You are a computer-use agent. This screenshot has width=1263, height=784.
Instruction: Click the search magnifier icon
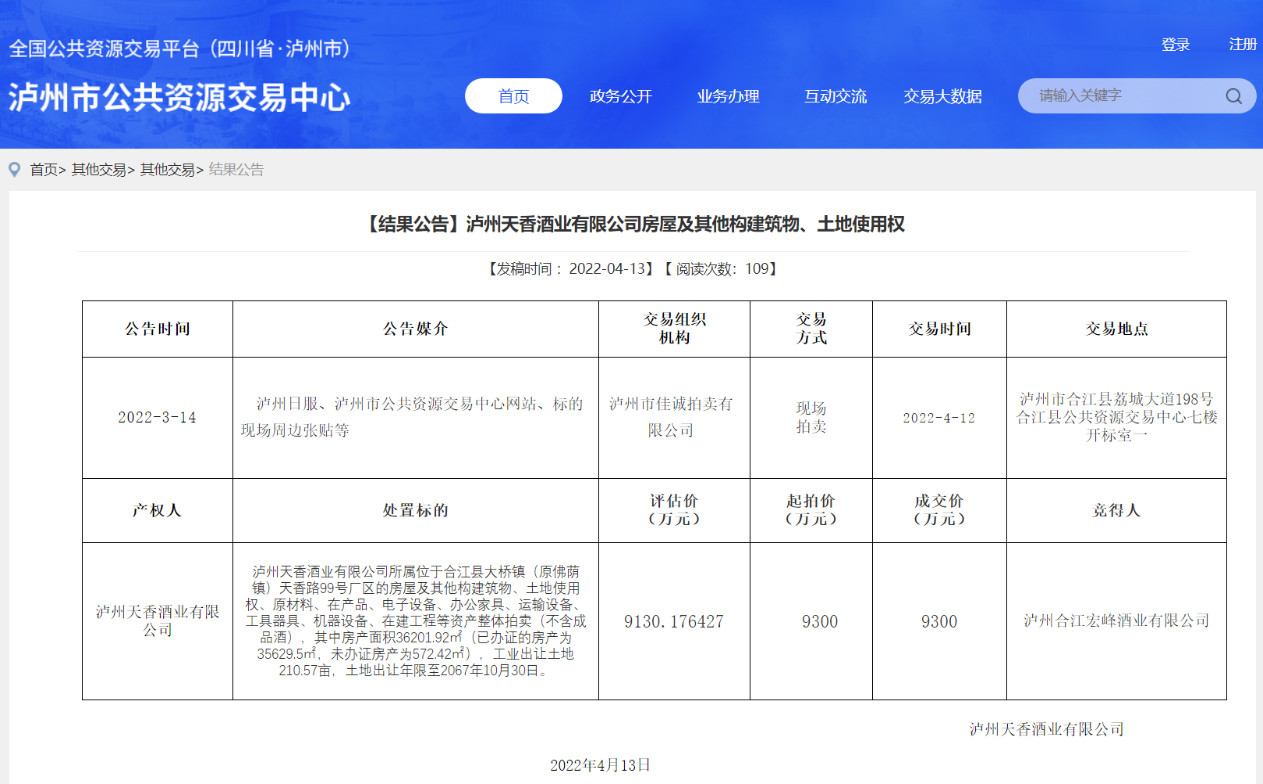1234,96
